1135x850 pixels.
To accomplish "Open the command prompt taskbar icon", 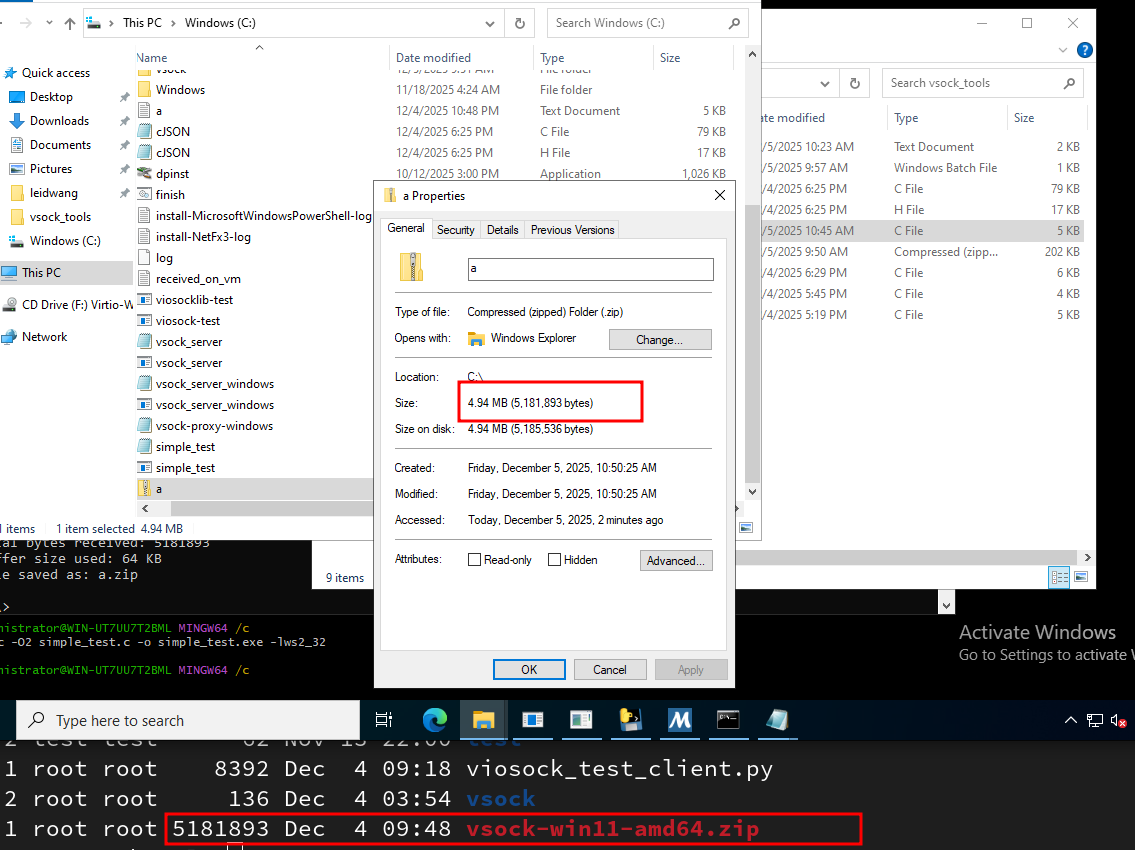I will point(727,720).
